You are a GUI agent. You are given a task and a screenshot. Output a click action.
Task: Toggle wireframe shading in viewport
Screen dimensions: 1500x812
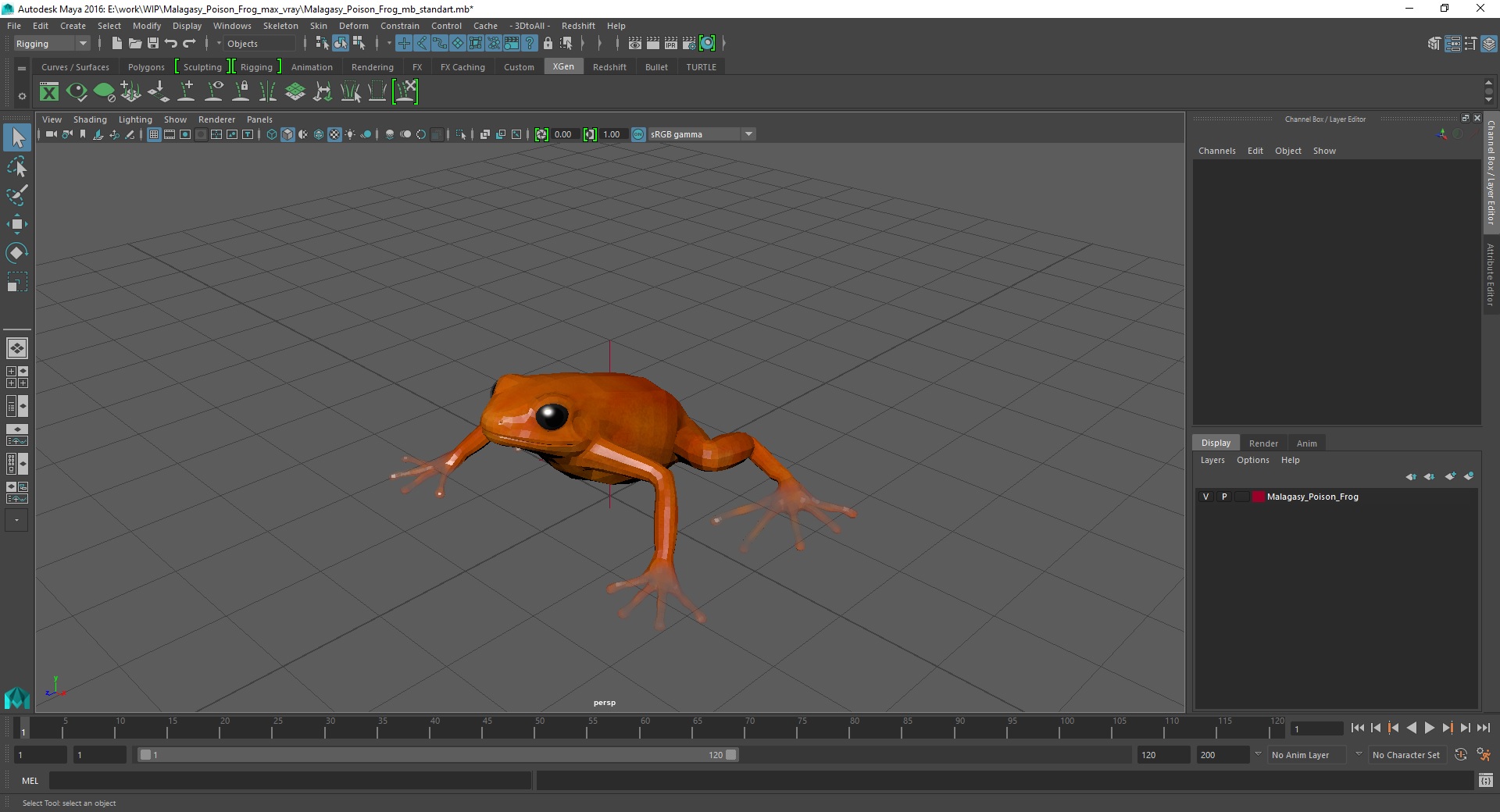(272, 134)
